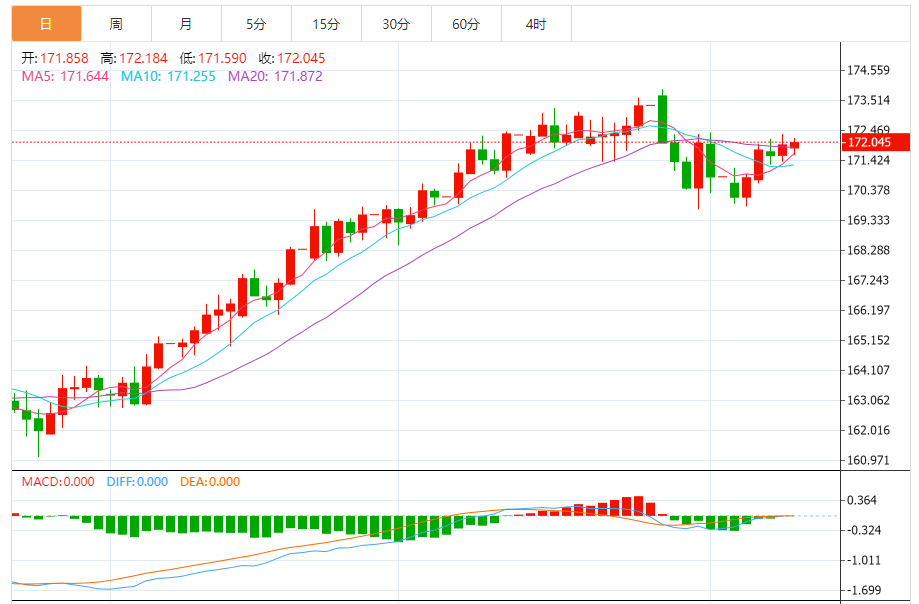Click the high price 高:172.184

coord(134,59)
